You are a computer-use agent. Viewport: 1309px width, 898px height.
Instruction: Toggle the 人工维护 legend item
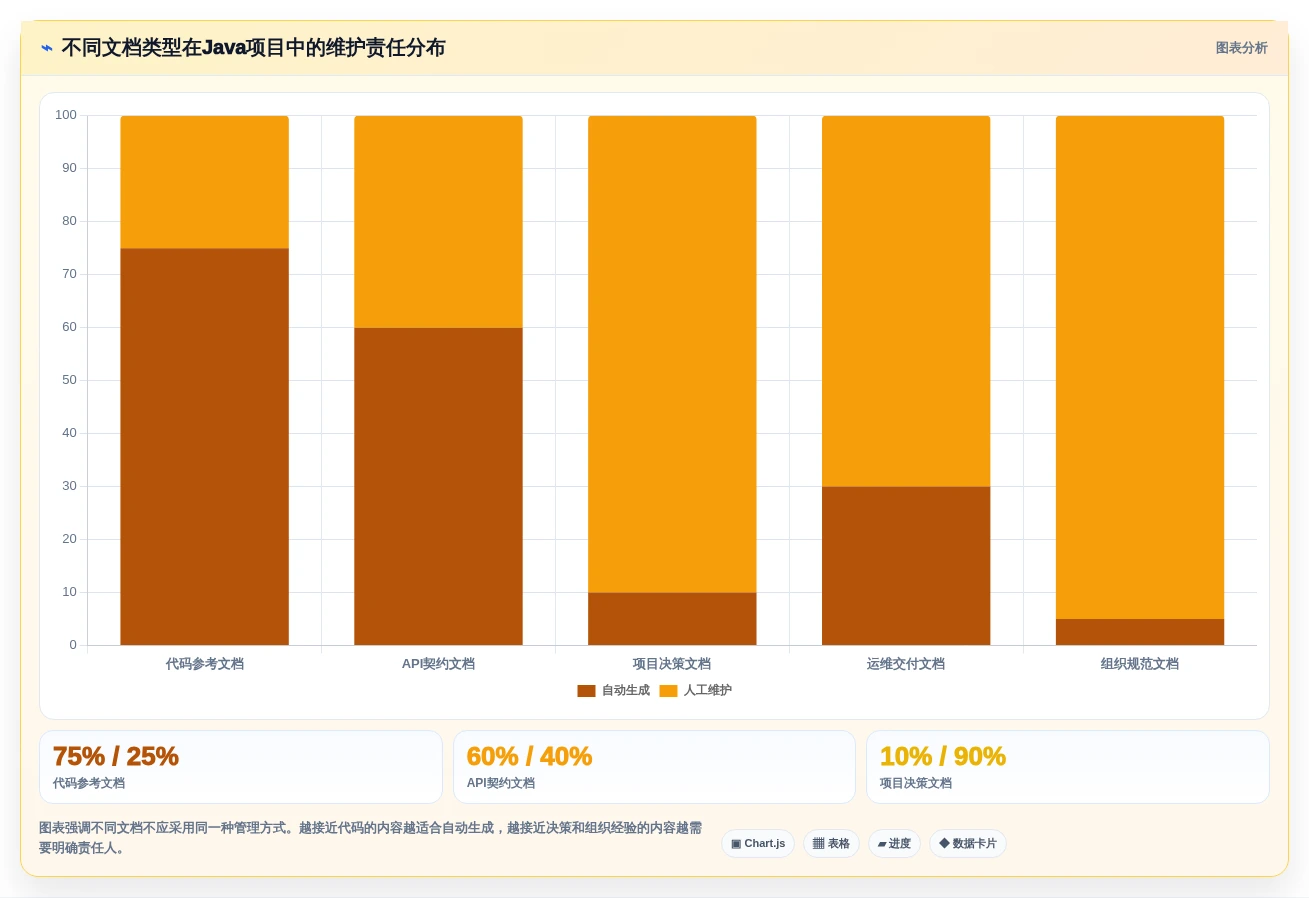pos(695,691)
